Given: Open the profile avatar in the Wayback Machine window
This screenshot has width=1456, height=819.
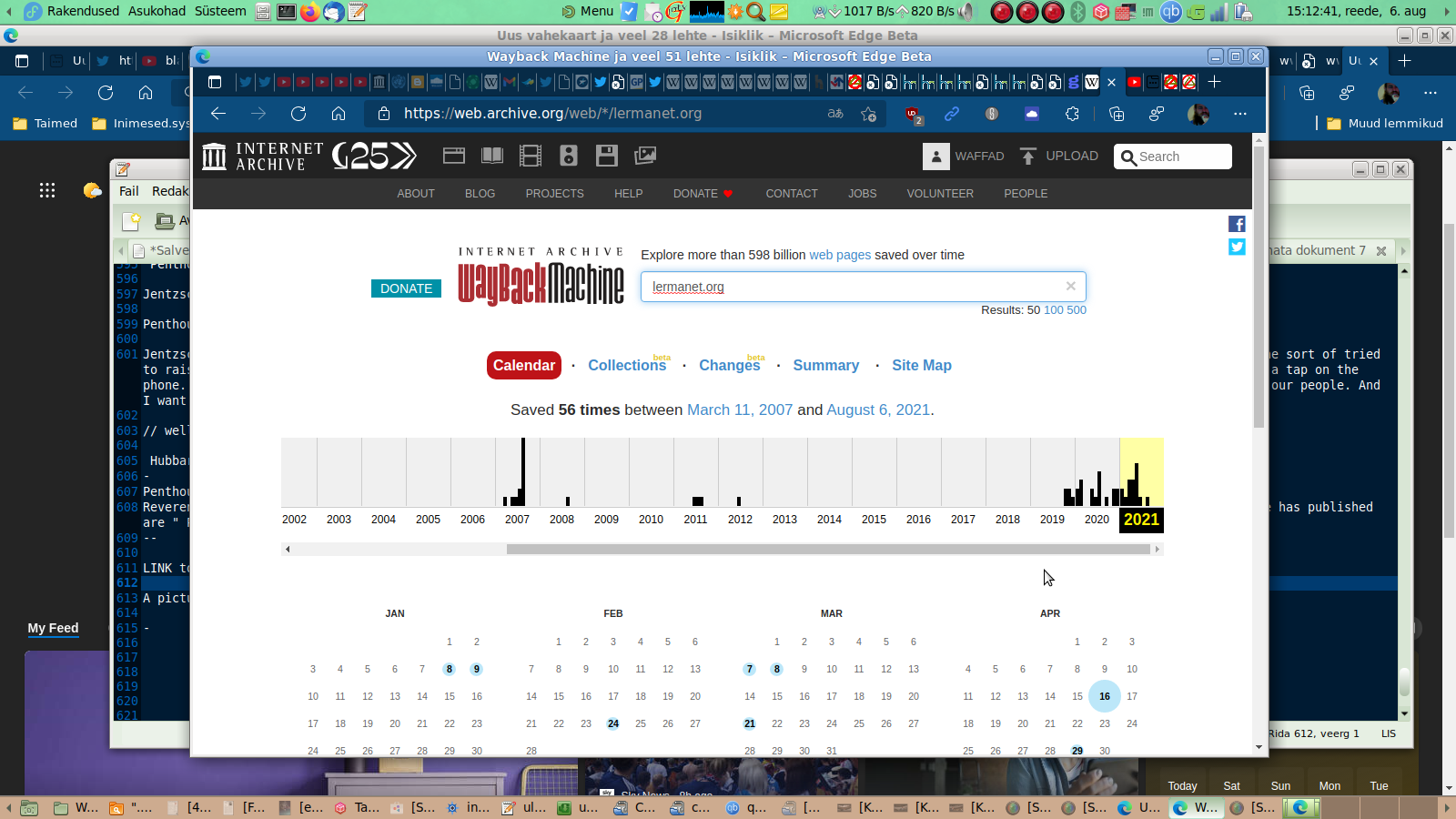Looking at the screenshot, I should click(x=1198, y=114).
